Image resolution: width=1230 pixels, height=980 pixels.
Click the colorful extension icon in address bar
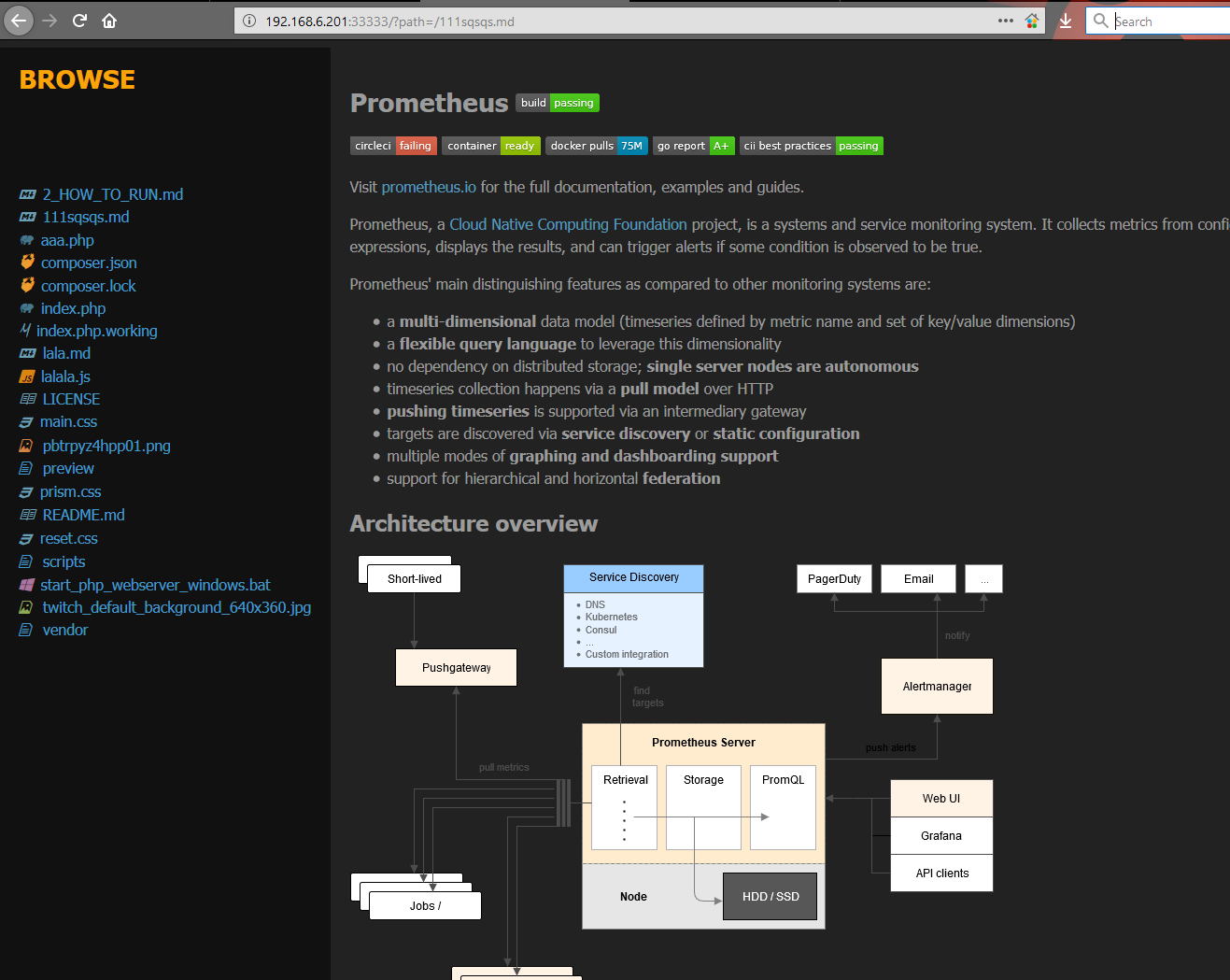pos(1032,21)
